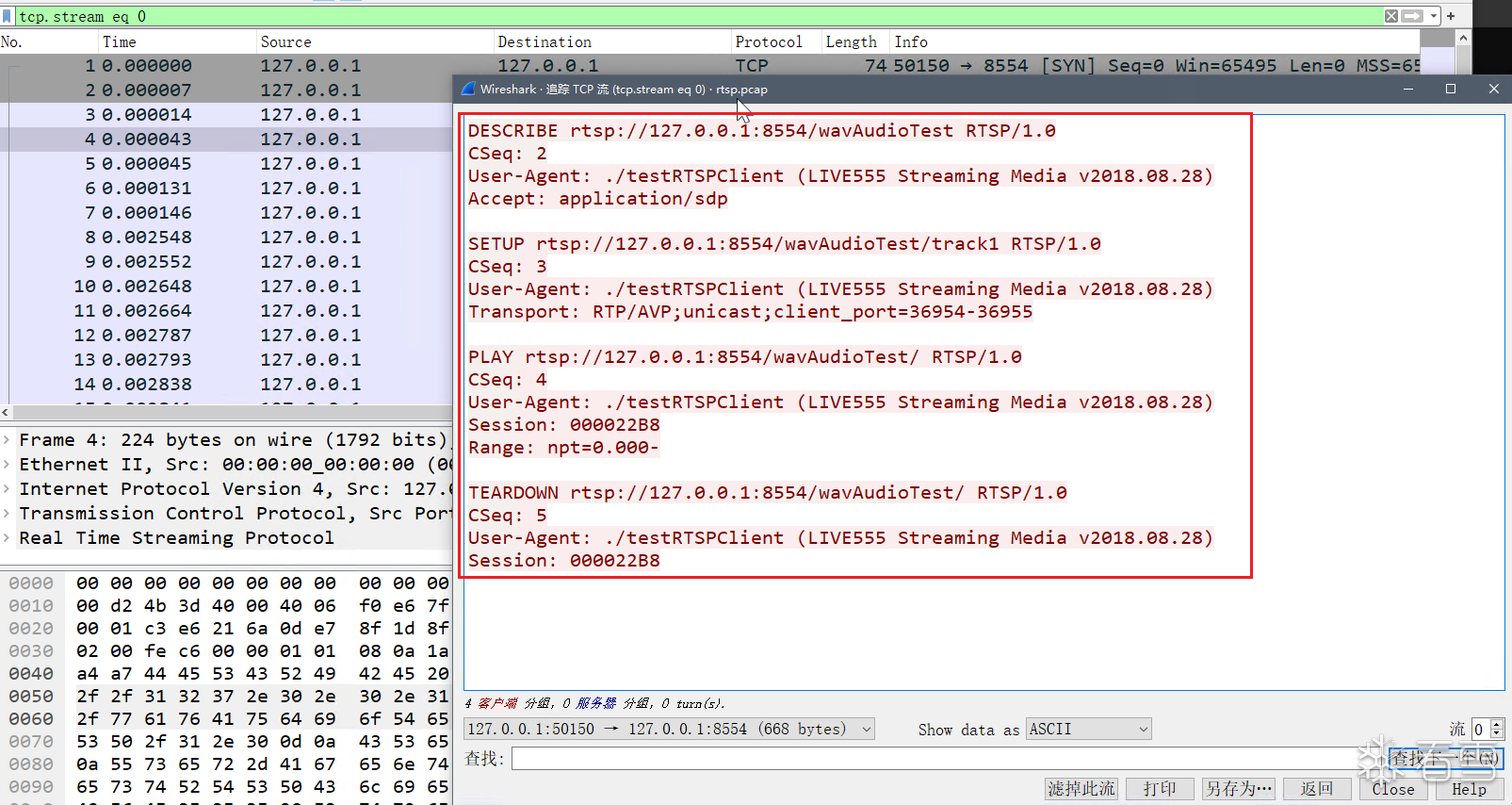Screen dimensions: 1512x805
Task: Sort packet list by Info column
Action: pyautogui.click(x=1155, y=41)
